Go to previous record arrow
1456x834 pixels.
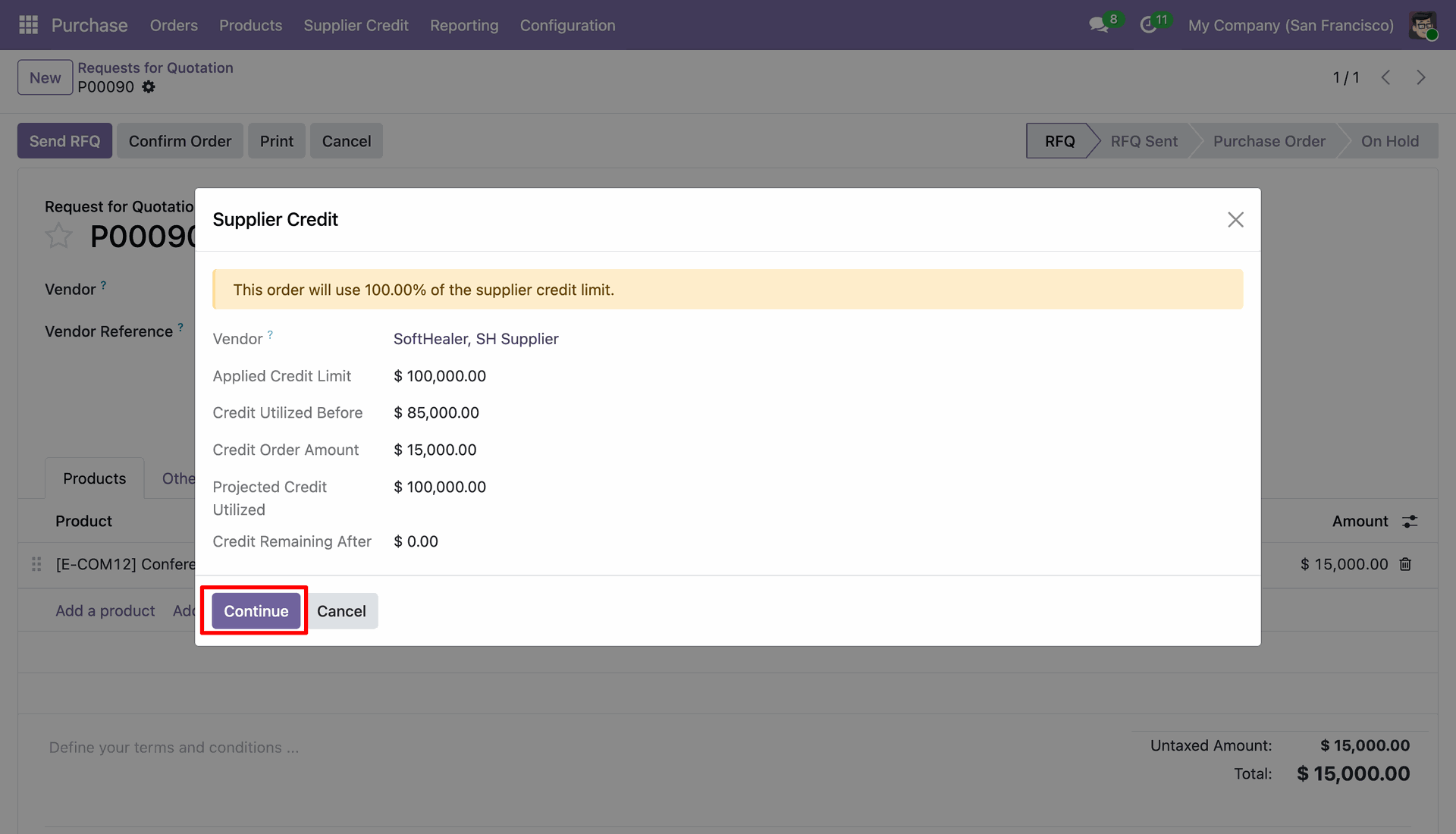(x=1385, y=77)
